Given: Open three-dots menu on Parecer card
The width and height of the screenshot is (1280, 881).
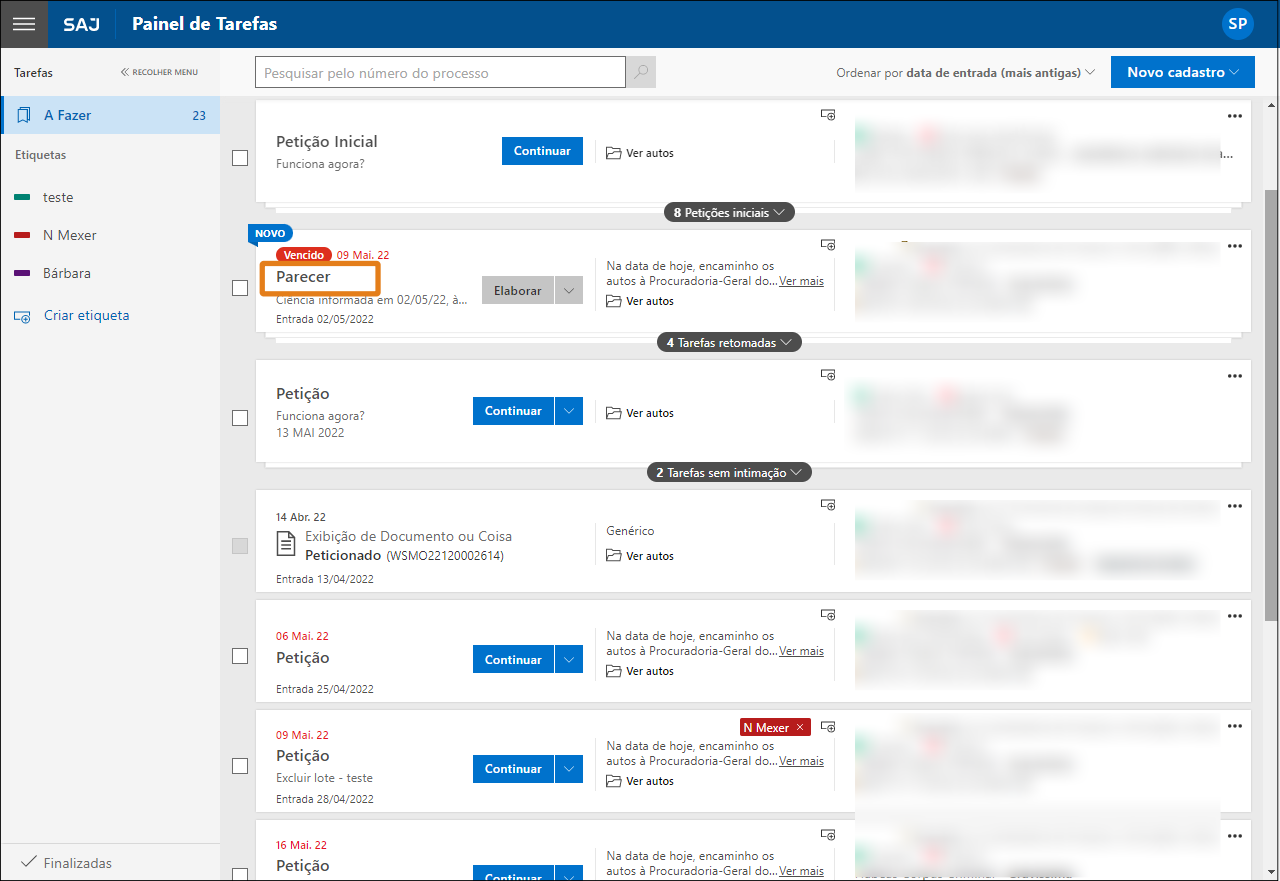Looking at the screenshot, I should pyautogui.click(x=1234, y=246).
